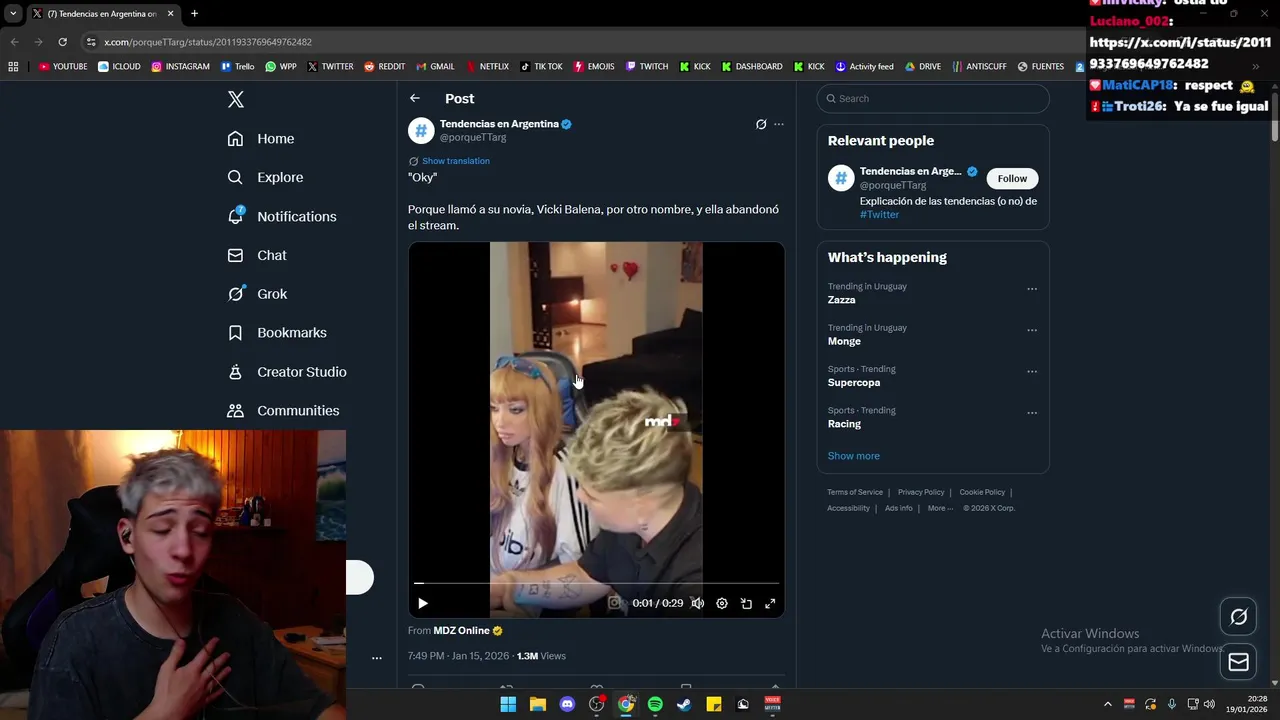Open Discord from the taskbar
This screenshot has height=720, width=1280.
(x=568, y=704)
